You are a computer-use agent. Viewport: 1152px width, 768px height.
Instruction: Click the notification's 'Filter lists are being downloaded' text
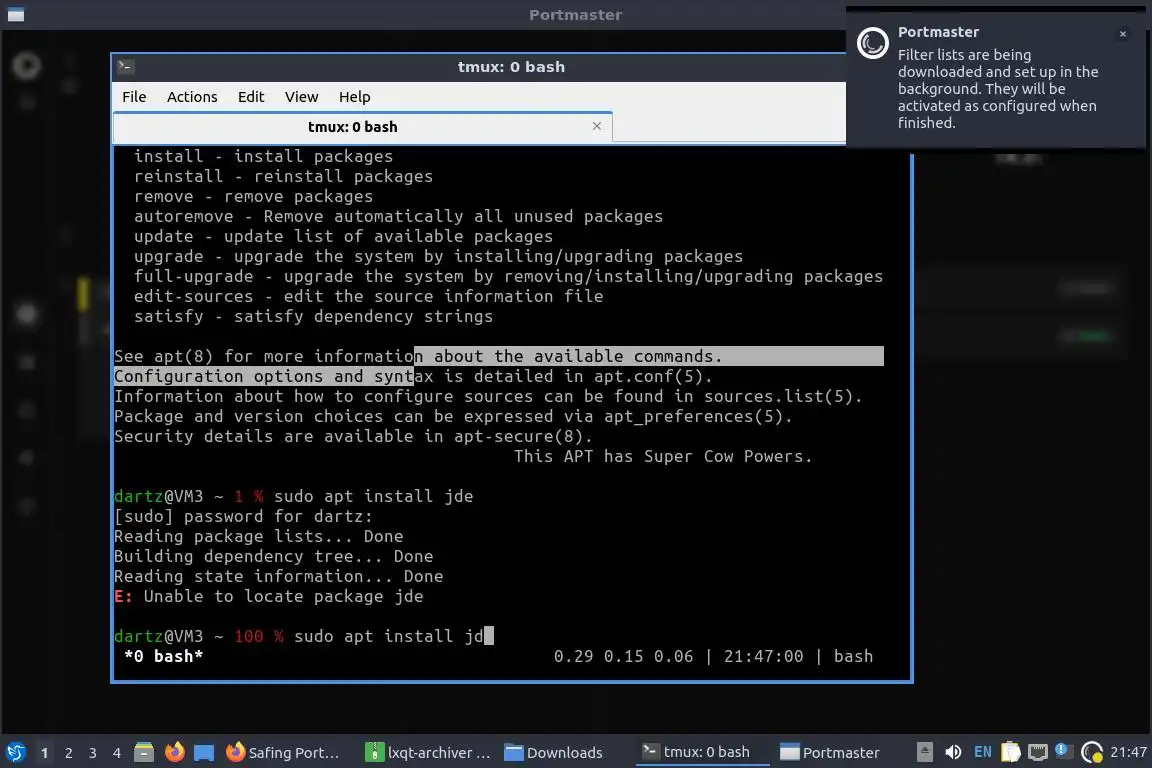(998, 89)
